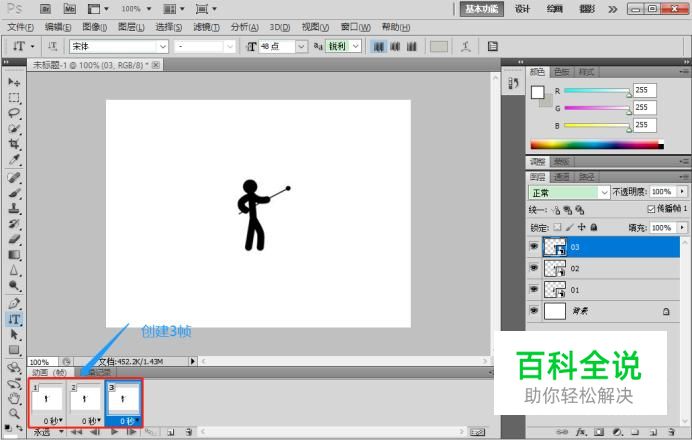Screen dimensions: 692x440
Task: Select animation frame 2 thumbnail
Action: tap(85, 399)
